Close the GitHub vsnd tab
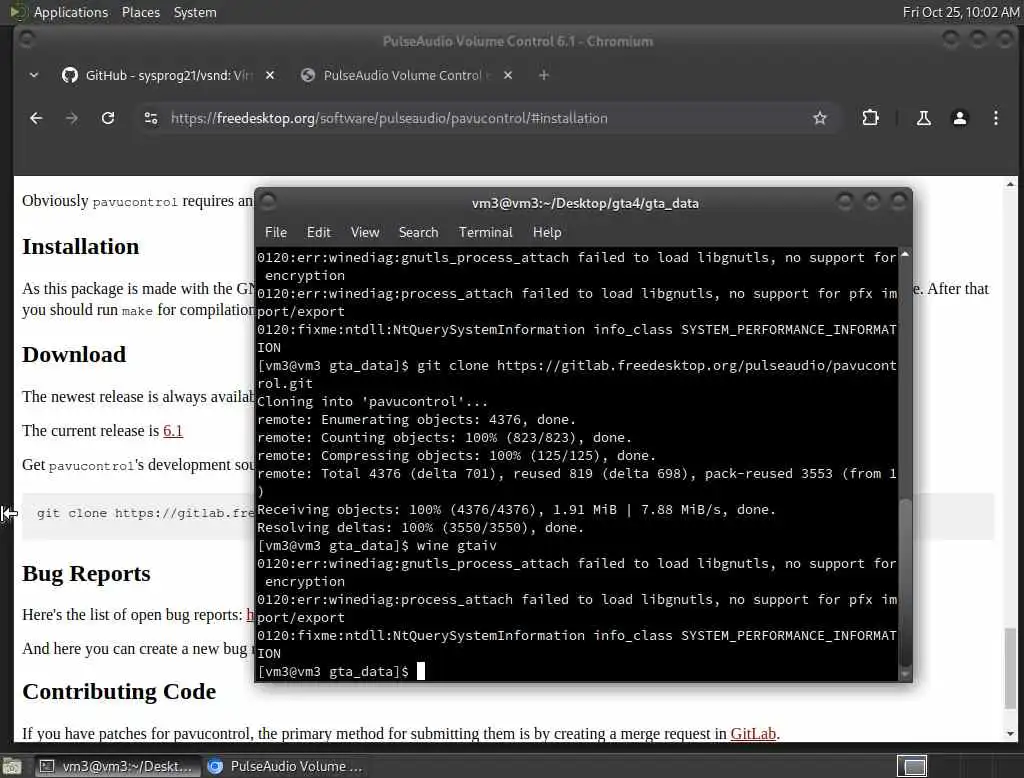This screenshot has width=1024, height=778. click(270, 75)
